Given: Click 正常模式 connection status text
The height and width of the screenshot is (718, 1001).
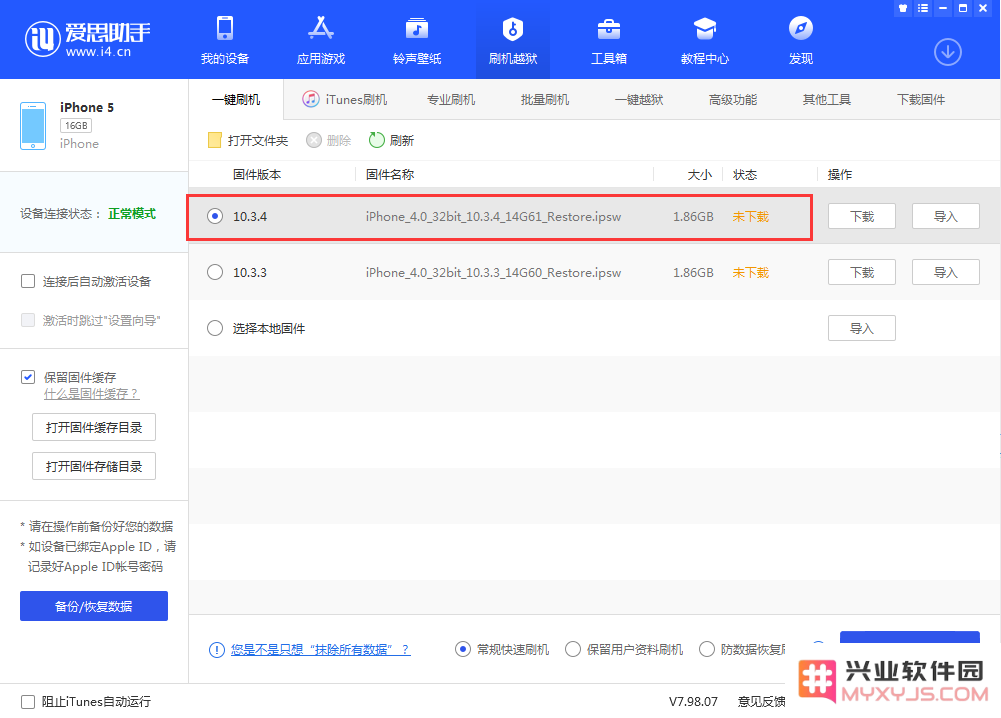Looking at the screenshot, I should [x=132, y=214].
